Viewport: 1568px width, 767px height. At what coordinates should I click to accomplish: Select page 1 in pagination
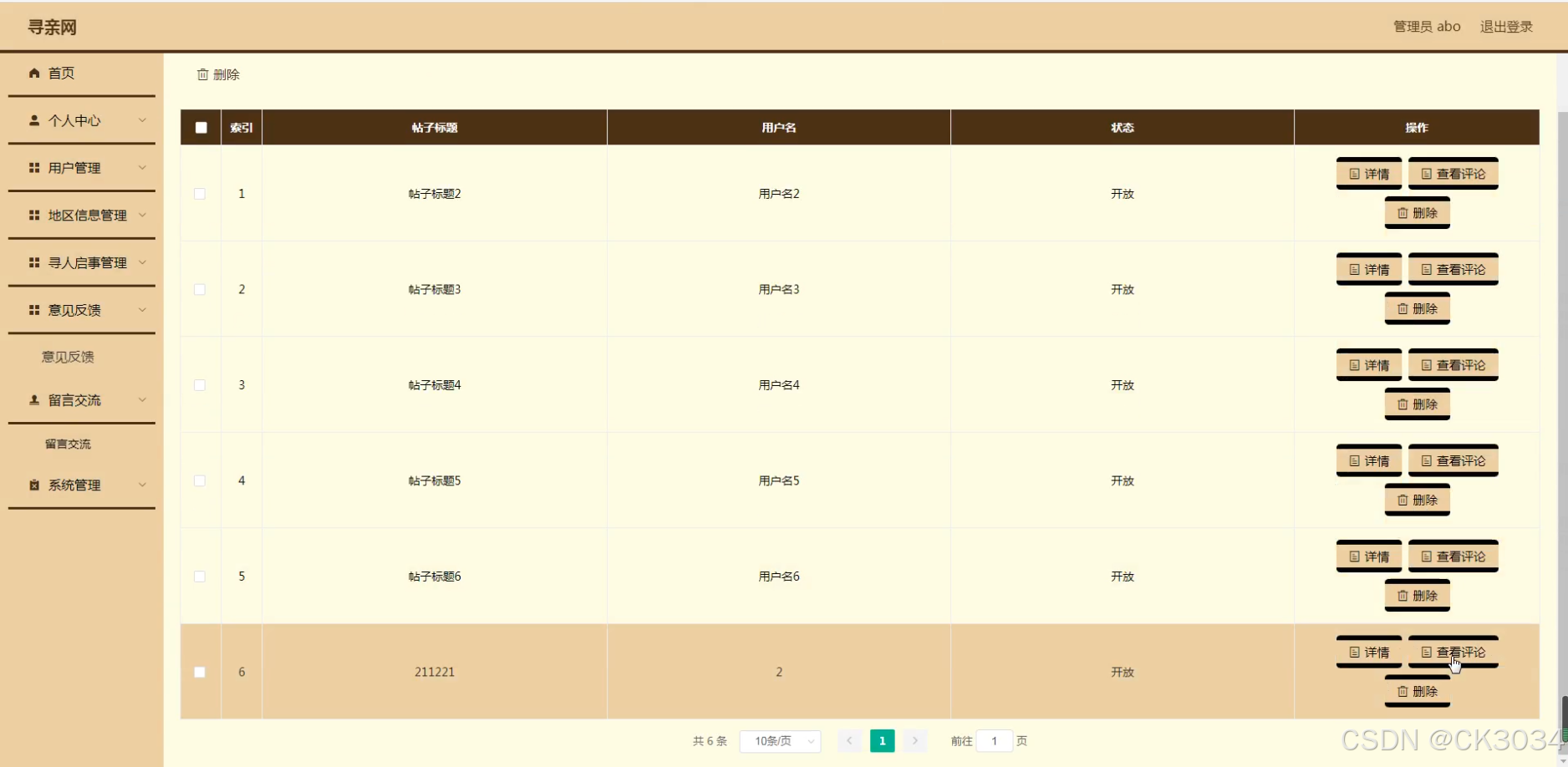pos(882,741)
